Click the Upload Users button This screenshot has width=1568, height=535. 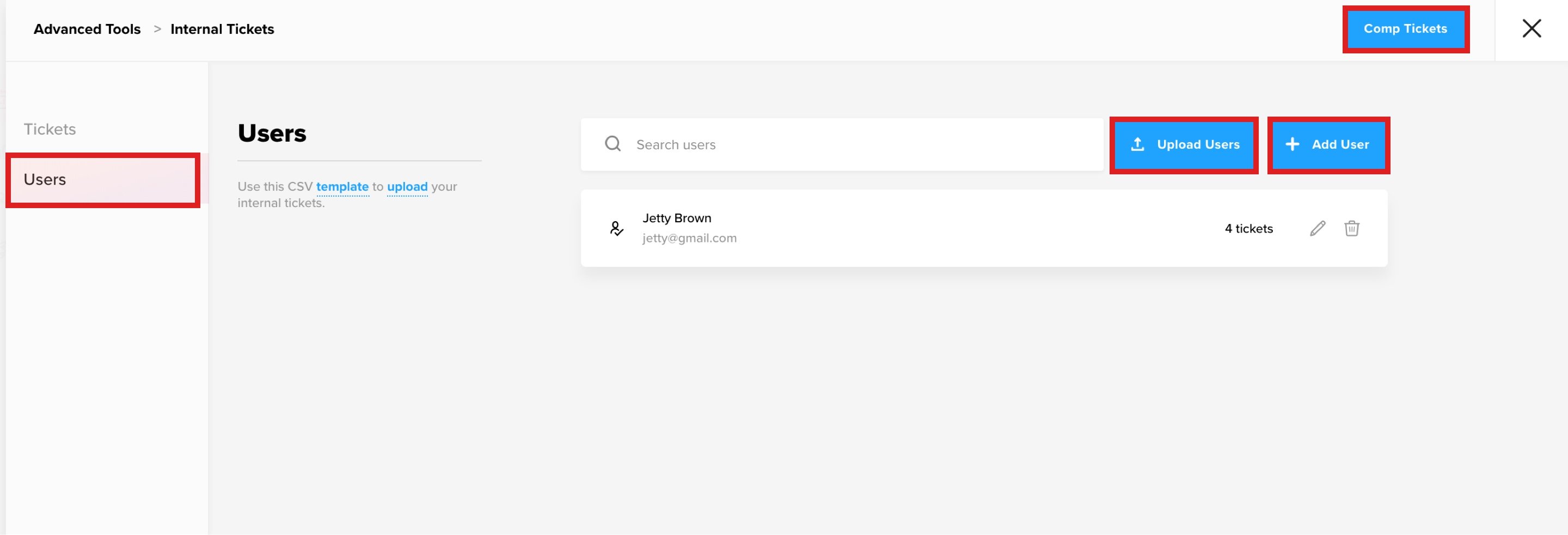point(1183,145)
